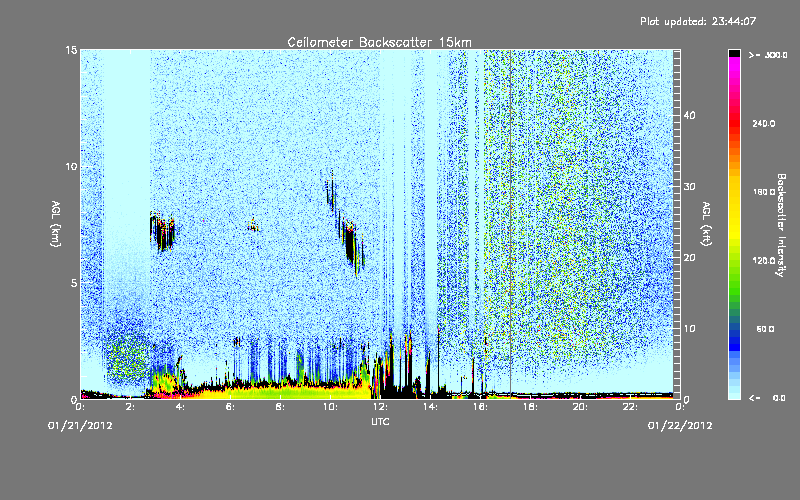The height and width of the screenshot is (500, 800).
Task: Click the '2:' hour tick label
Action: (131, 407)
